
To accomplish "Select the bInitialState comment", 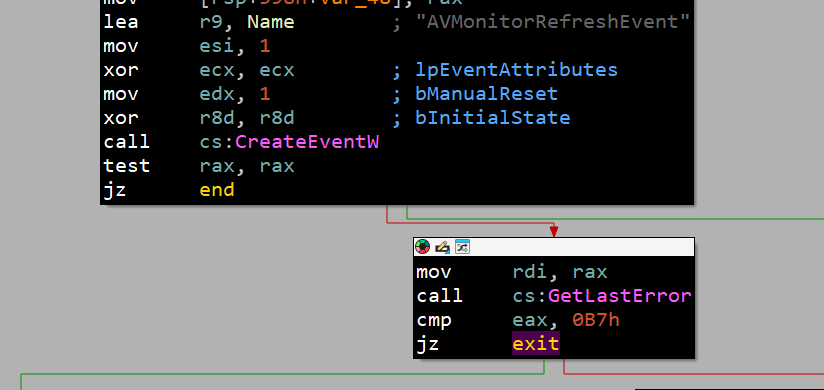I will click(493, 118).
